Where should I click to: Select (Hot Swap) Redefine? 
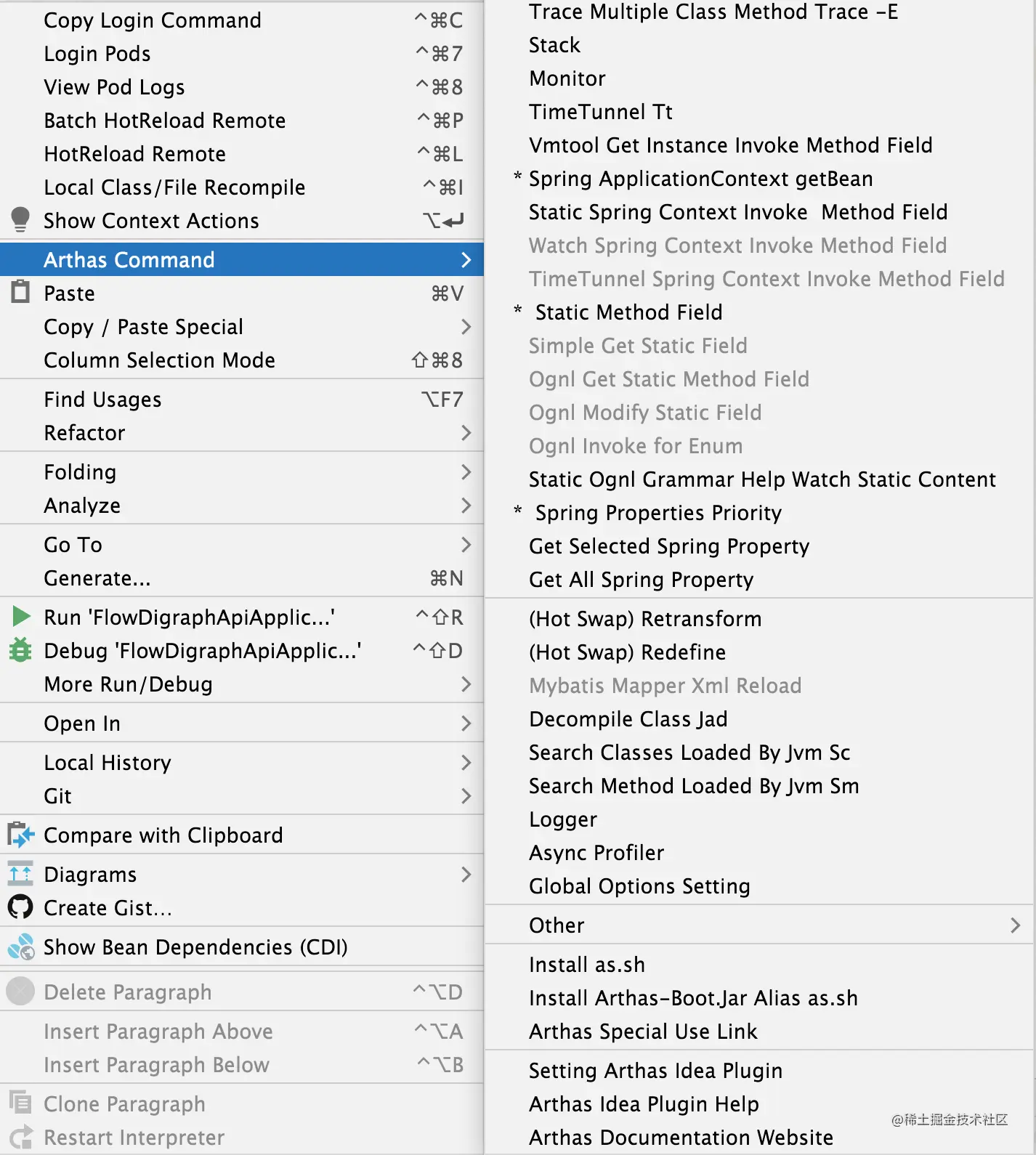(x=759, y=652)
